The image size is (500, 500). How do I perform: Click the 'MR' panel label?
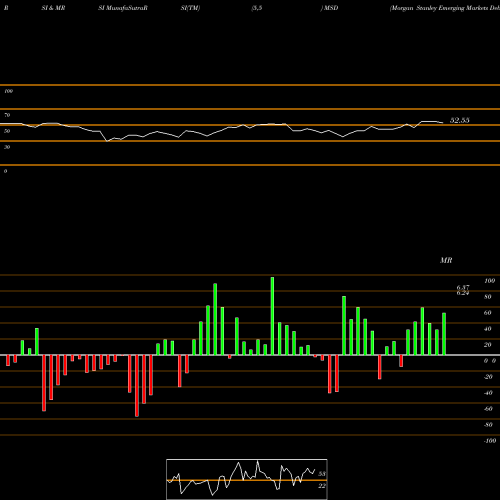(446, 260)
